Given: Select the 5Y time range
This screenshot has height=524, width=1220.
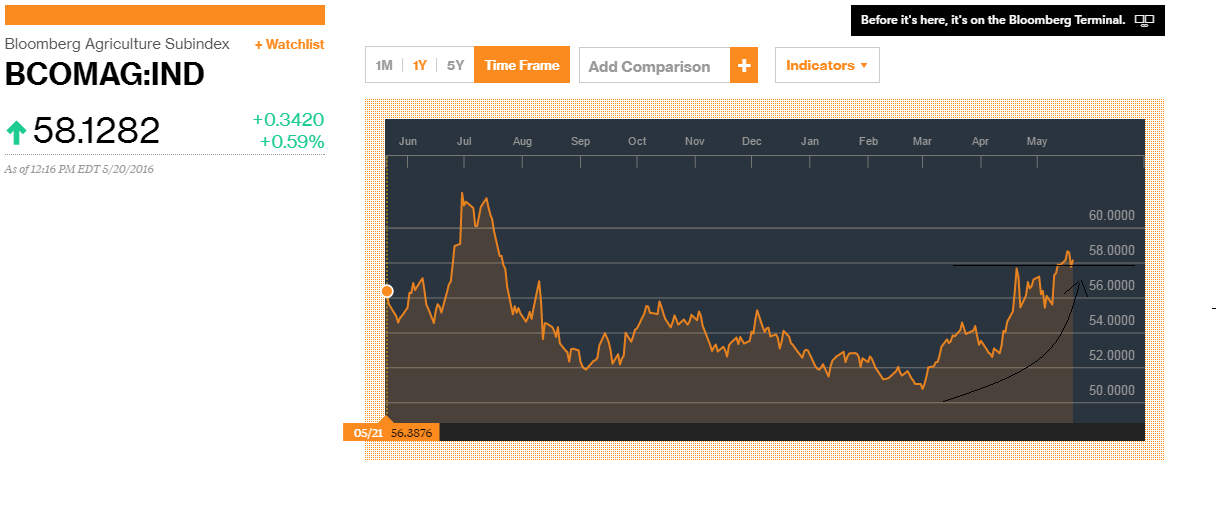Looking at the screenshot, I should [455, 65].
